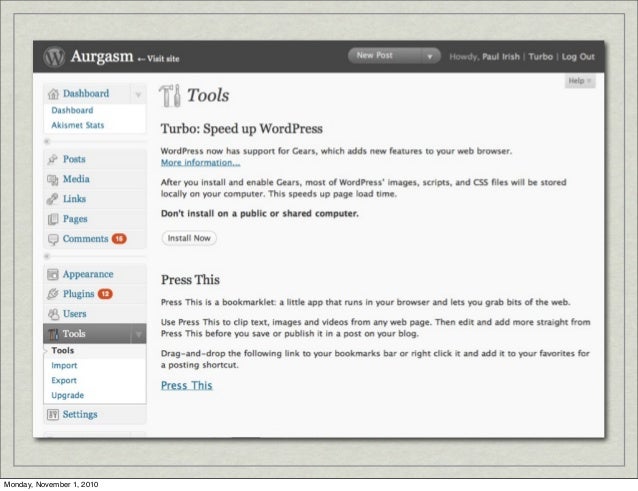The image size is (638, 491).
Task: Click the Aurgasm site title
Action: click(x=102, y=56)
